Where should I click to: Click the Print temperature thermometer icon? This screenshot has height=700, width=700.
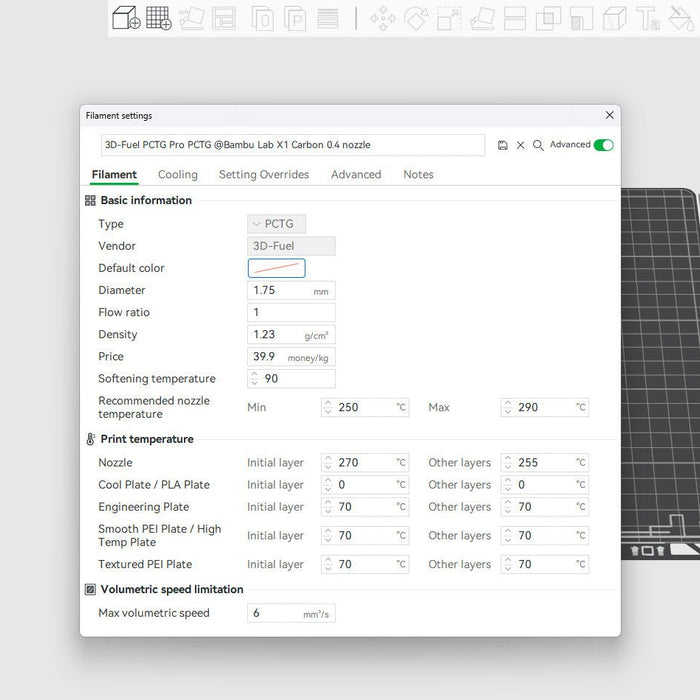pyautogui.click(x=90, y=439)
